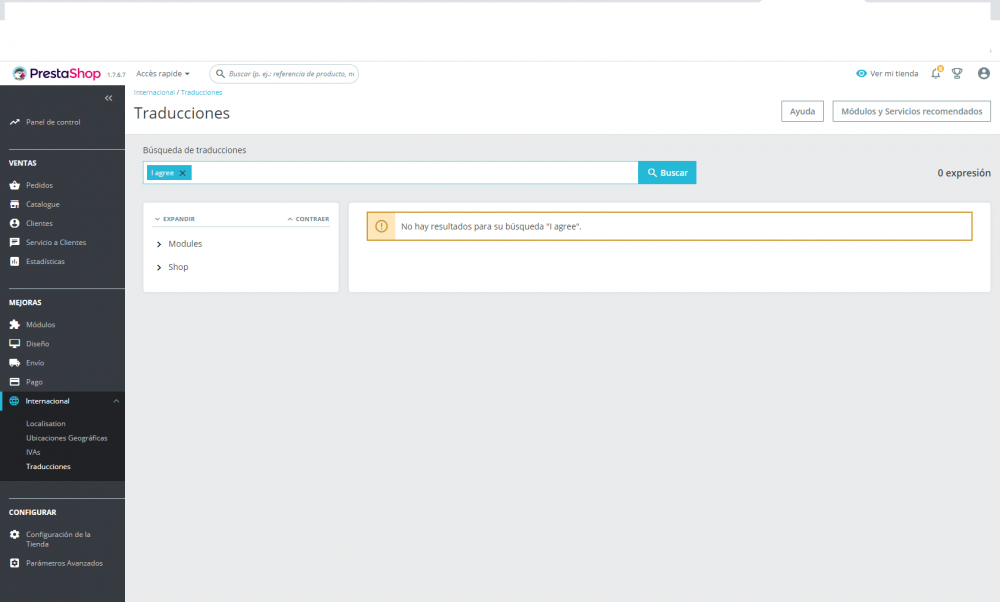Select Localisation under Internacional
This screenshot has height=602, width=1000.
pyautogui.click(x=46, y=423)
